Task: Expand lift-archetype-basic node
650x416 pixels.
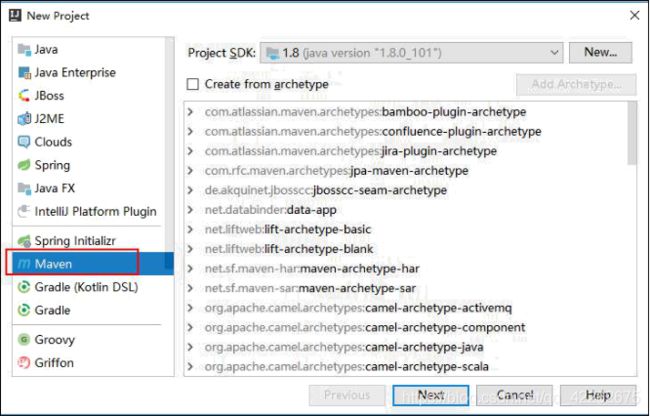Action: pyautogui.click(x=190, y=229)
